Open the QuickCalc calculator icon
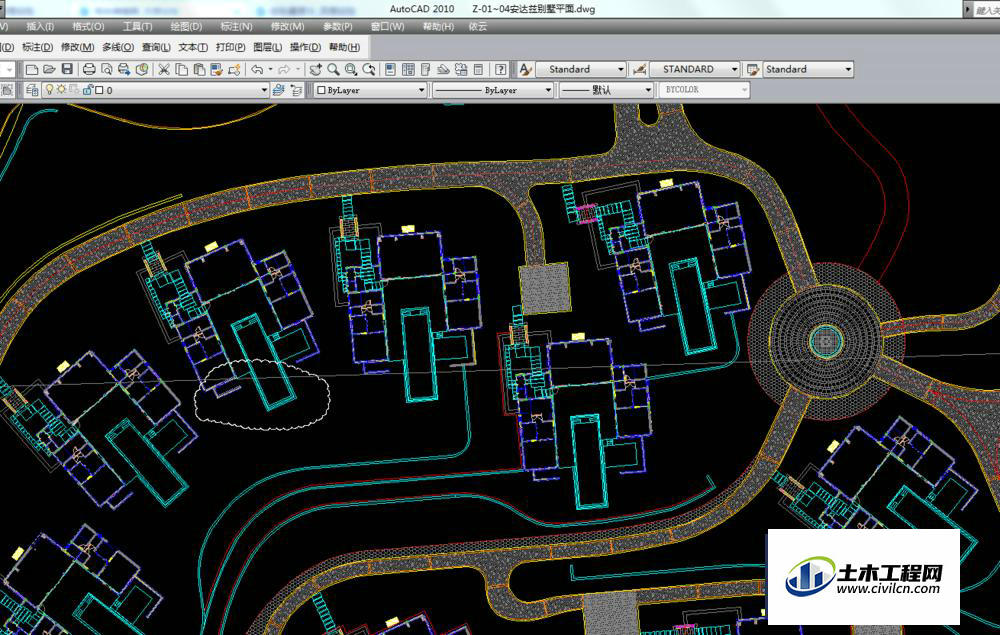This screenshot has height=635, width=1000. [x=478, y=69]
